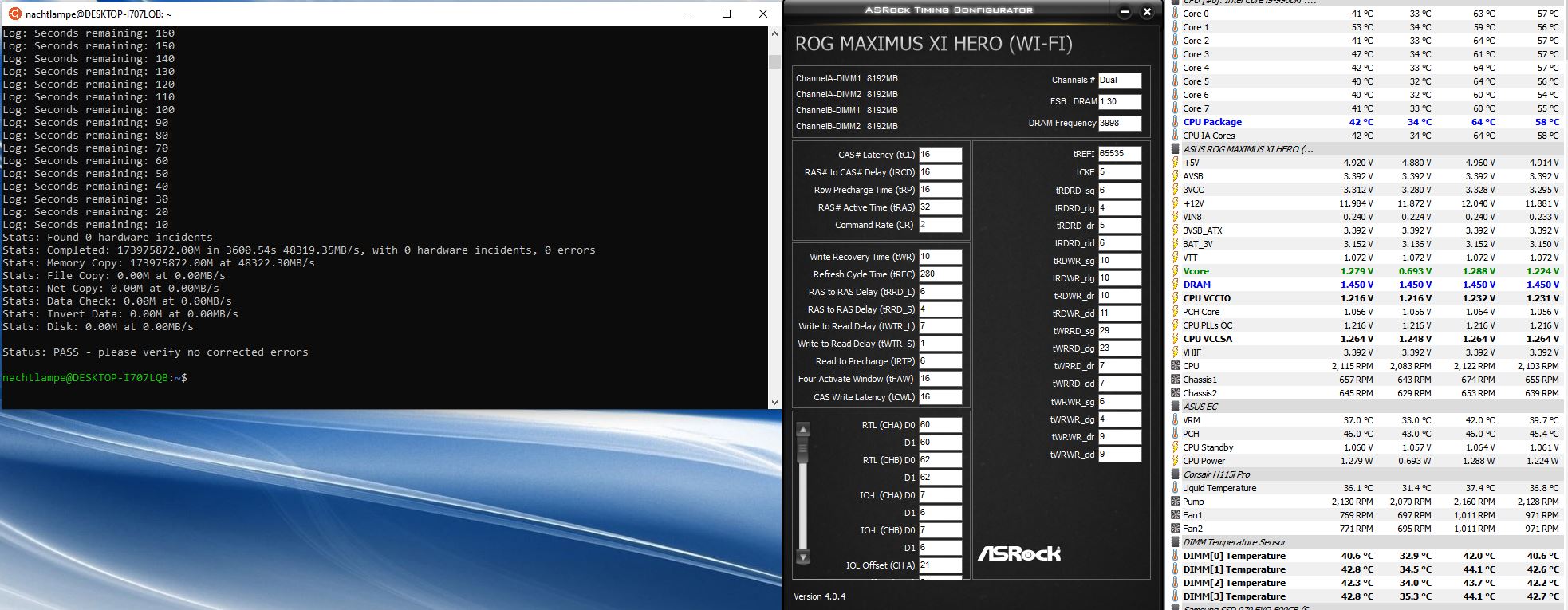
Task: Collapse ASUS ROG MAXIMUS XI HERO sensor group
Action: coord(1175,149)
